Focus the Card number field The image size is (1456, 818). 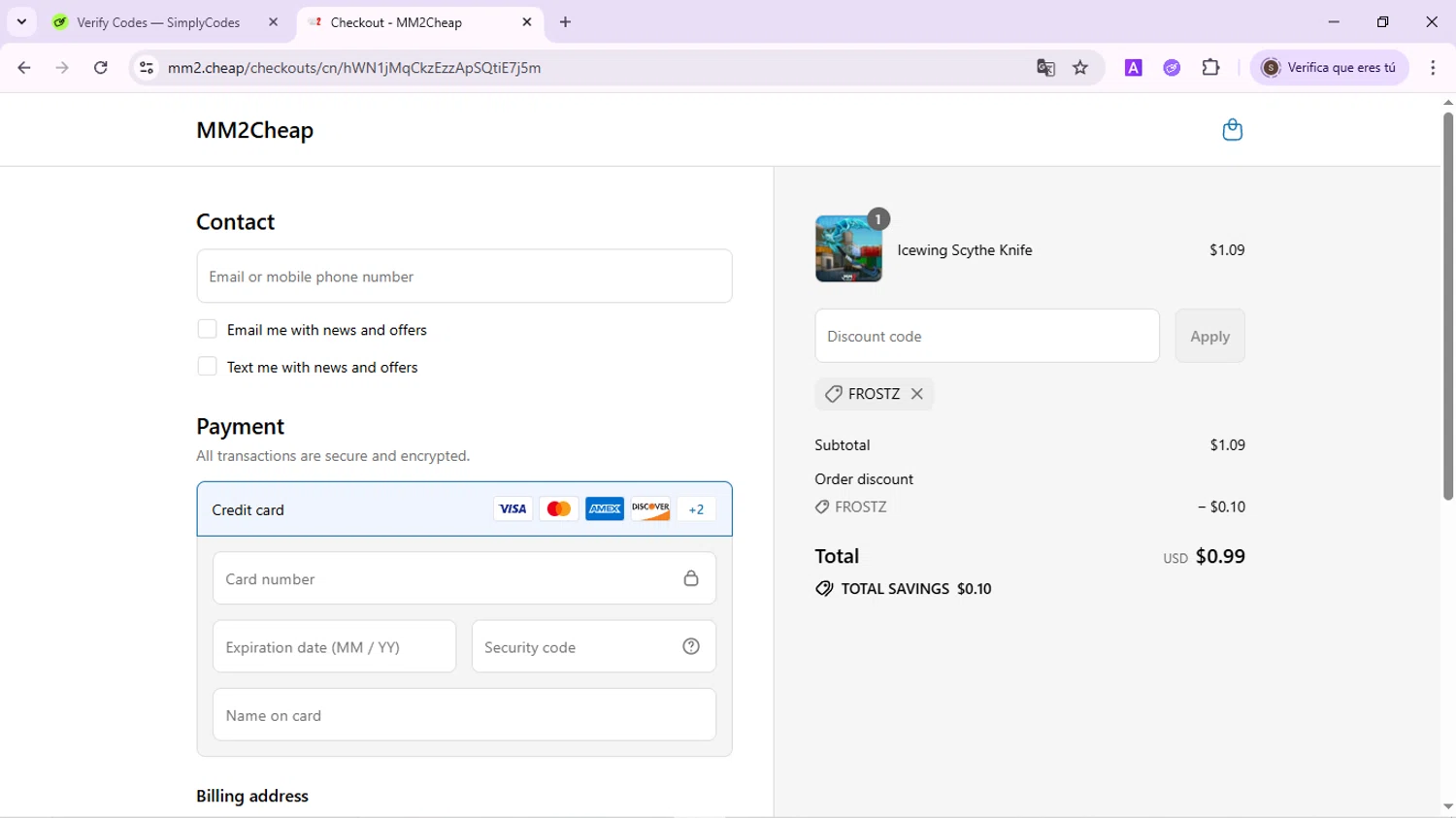coord(464,578)
